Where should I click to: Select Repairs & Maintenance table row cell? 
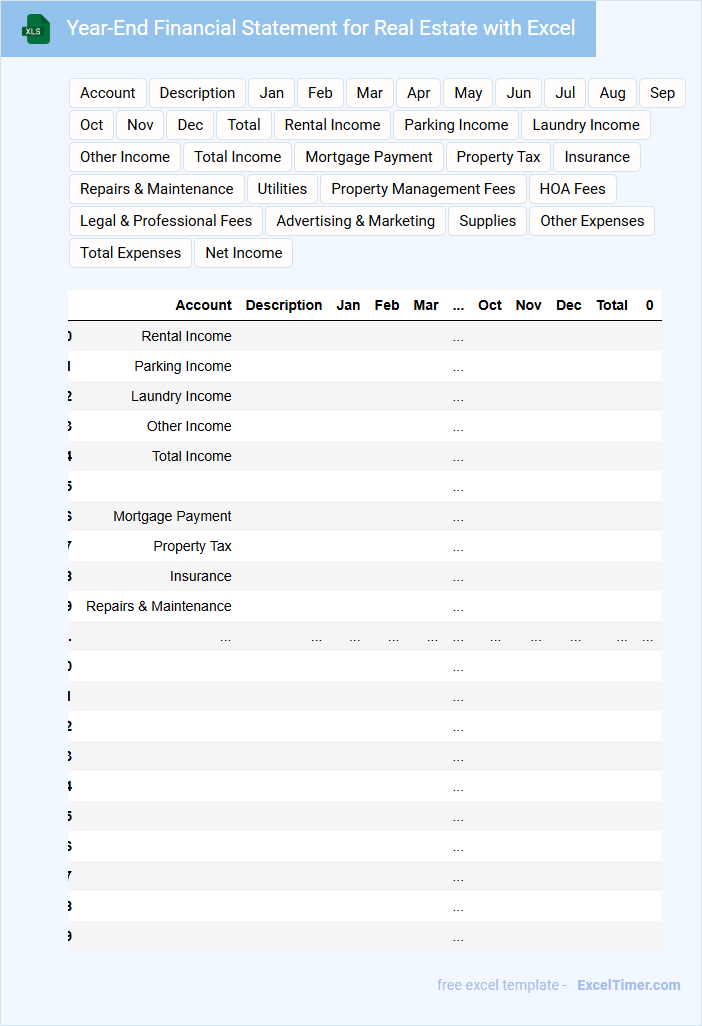pyautogui.click(x=158, y=607)
